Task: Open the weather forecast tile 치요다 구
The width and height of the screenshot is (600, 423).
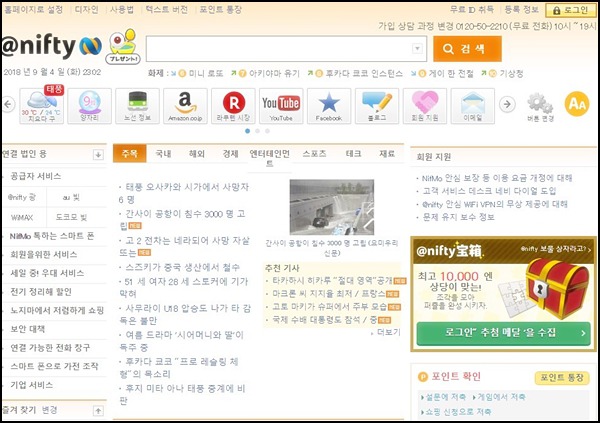Action: coord(42,106)
